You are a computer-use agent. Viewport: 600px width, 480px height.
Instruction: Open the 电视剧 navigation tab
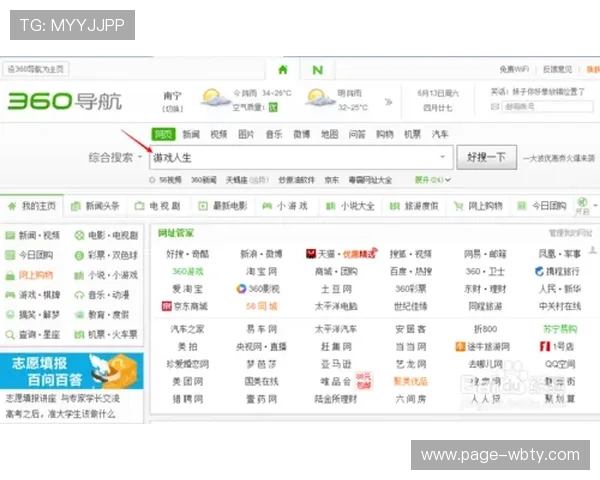pos(158,206)
